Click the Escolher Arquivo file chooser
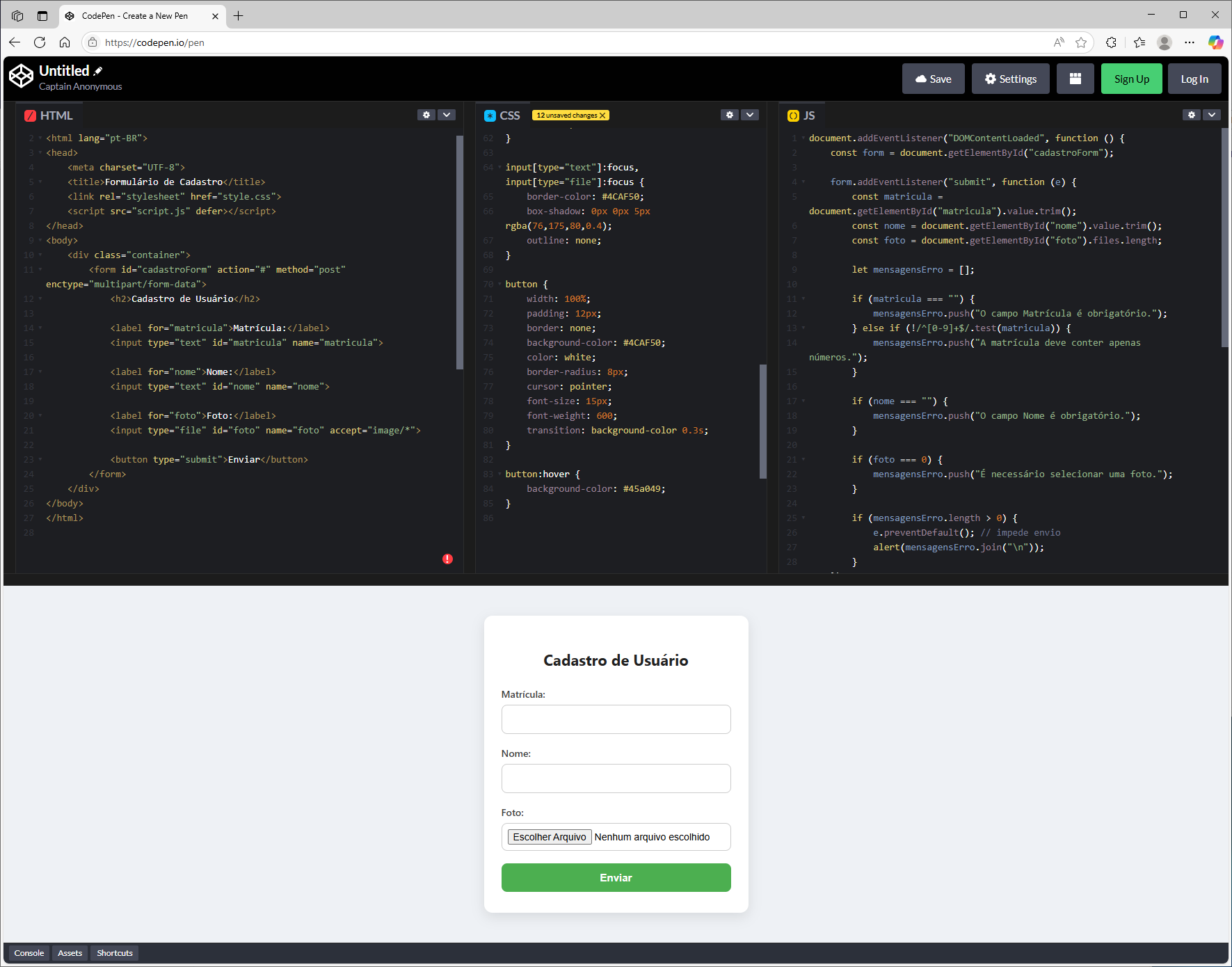 (x=549, y=837)
